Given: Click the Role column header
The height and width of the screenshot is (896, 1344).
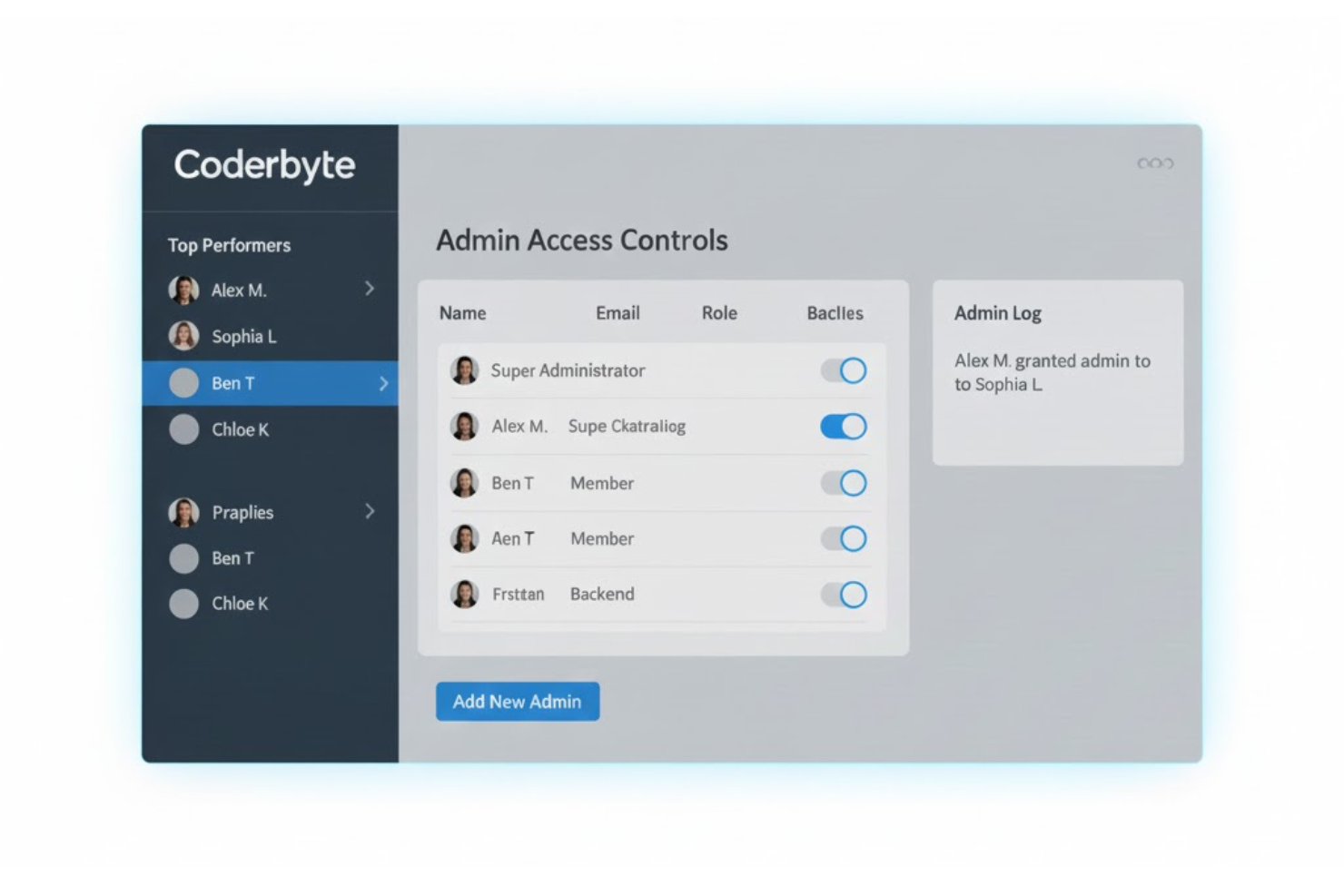Looking at the screenshot, I should coord(719,313).
